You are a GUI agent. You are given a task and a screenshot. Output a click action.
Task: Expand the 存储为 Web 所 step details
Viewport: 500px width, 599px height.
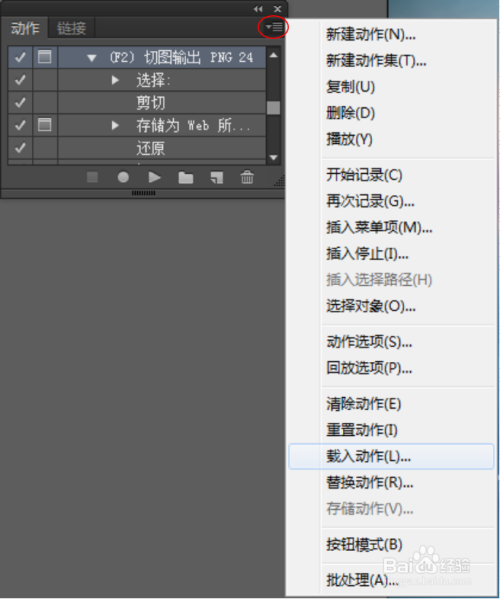pos(115,125)
